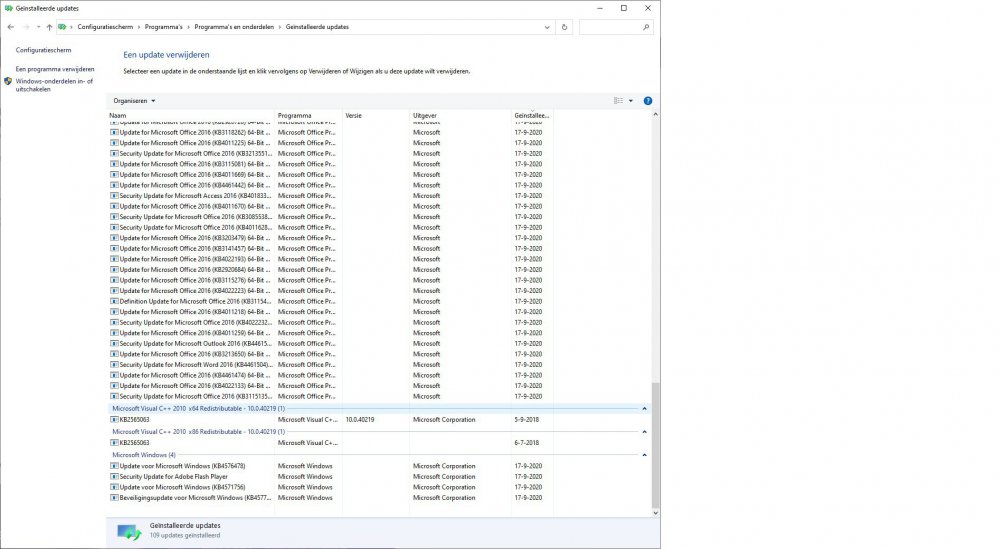Screen dimensions: 1000x549
Task: Open the Organiseren dropdown menu
Action: [x=134, y=101]
